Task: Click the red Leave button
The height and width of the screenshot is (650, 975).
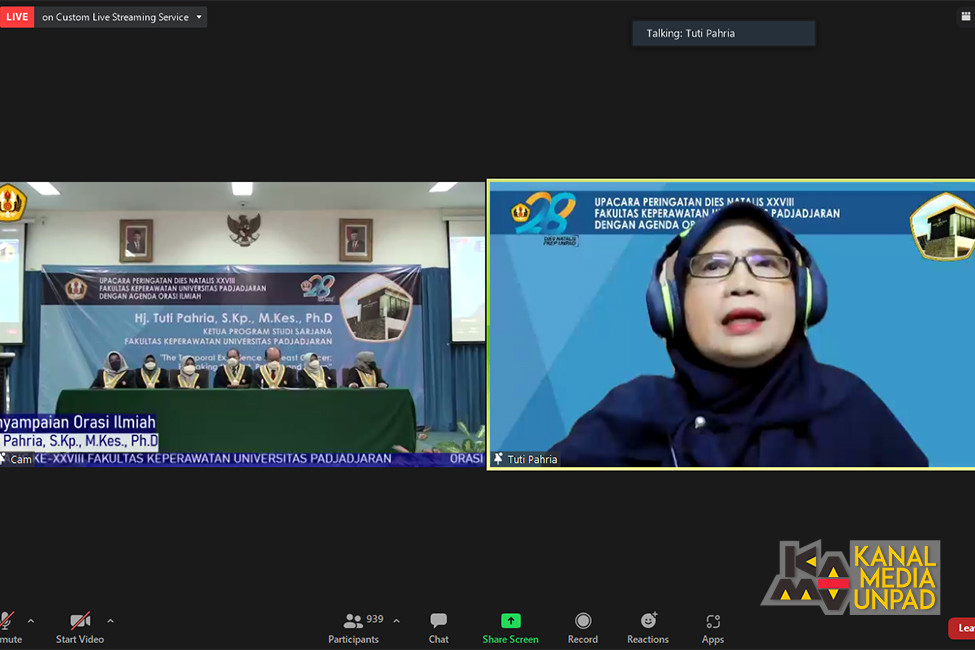Action: pyautogui.click(x=962, y=628)
